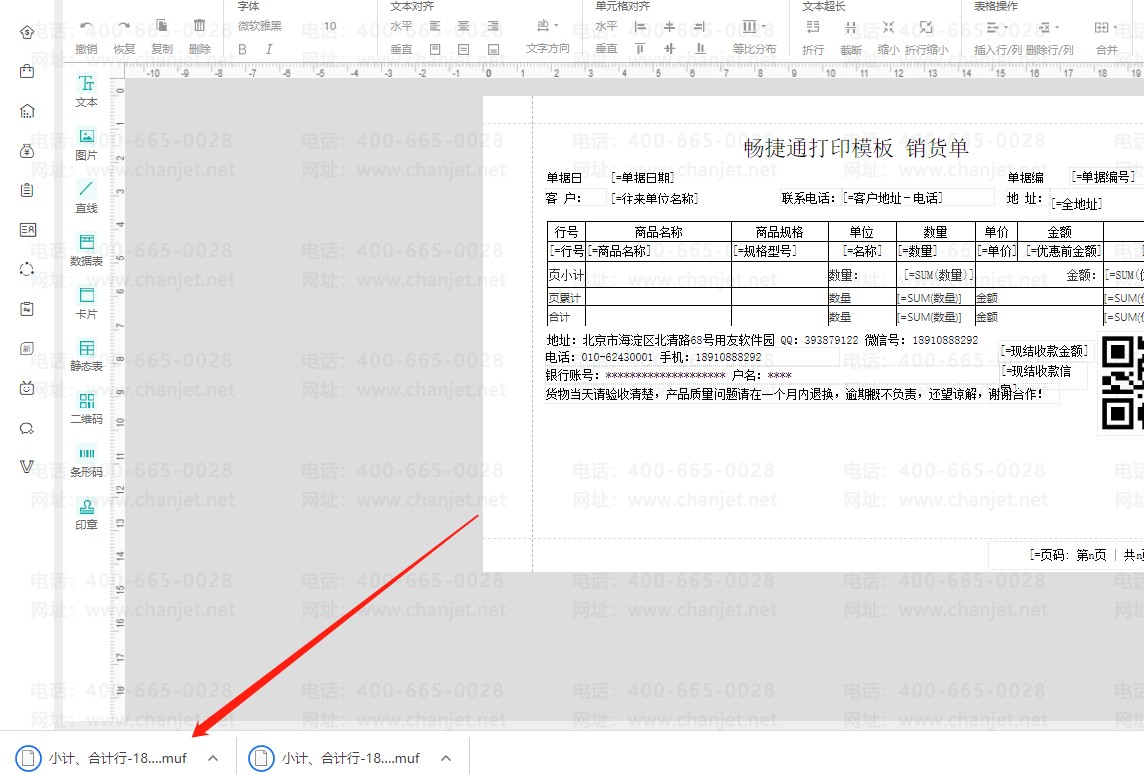This screenshot has height=774, width=1144.
Task: Select the 条形码 barcode tool
Action: click(x=86, y=461)
